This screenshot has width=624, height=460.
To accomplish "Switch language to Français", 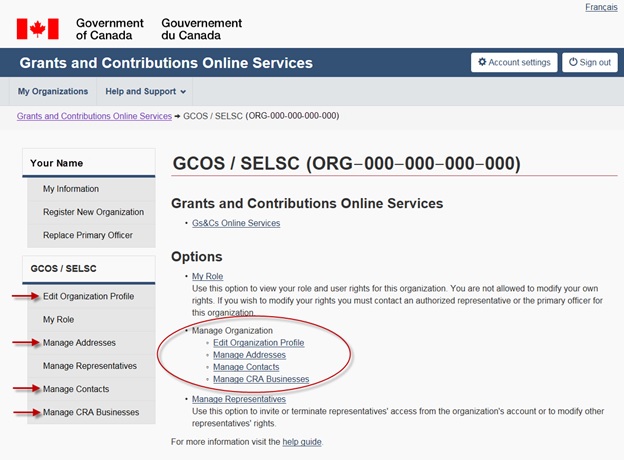I will tap(600, 7).
